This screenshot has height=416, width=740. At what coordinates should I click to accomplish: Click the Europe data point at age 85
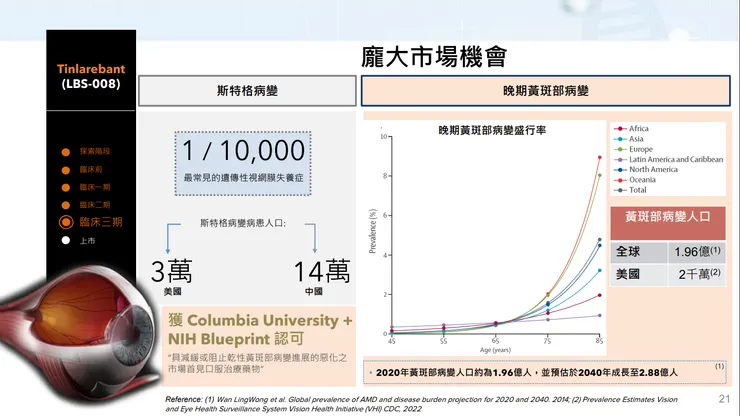pos(600,175)
